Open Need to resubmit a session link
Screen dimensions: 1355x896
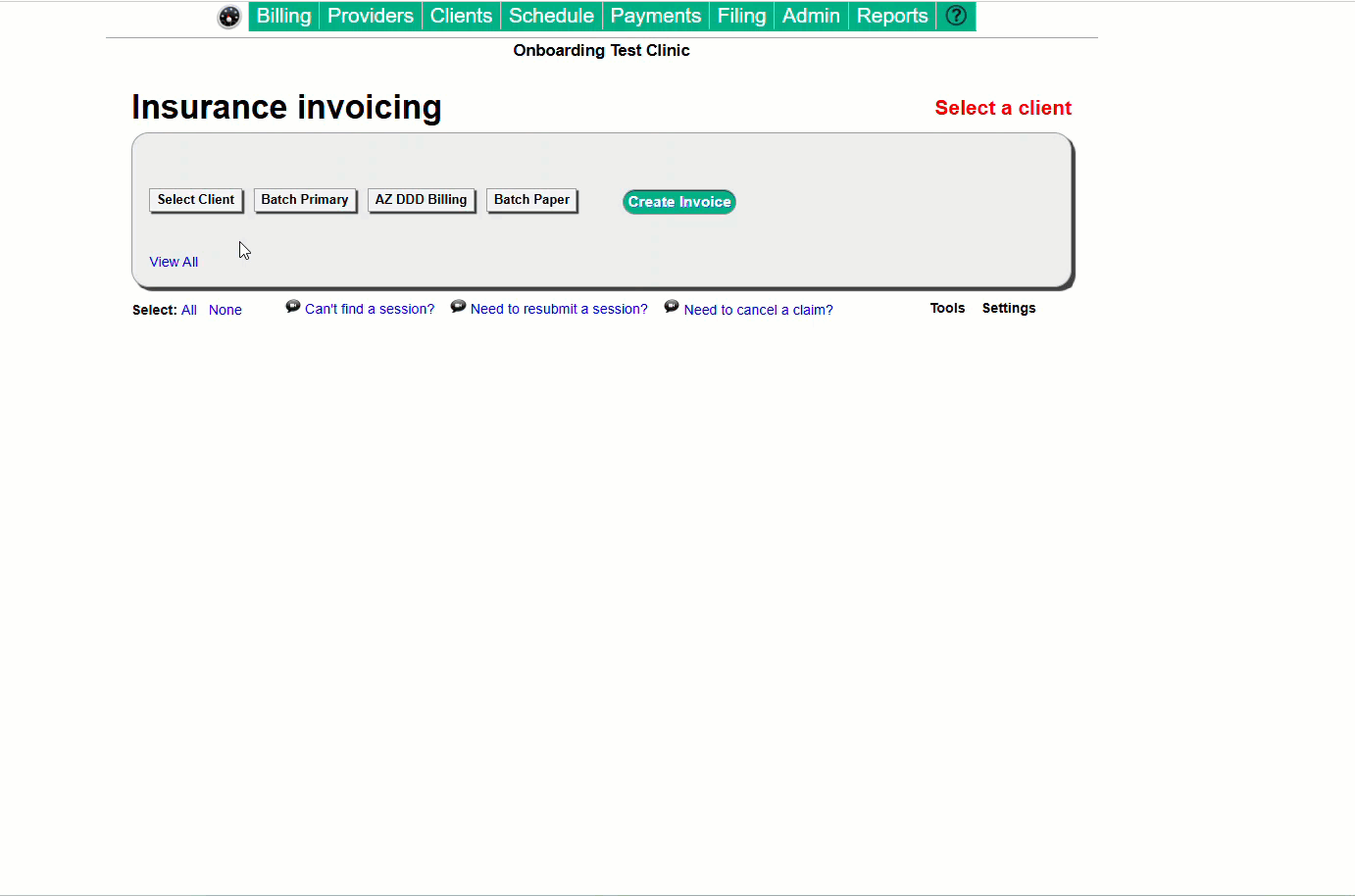559,309
